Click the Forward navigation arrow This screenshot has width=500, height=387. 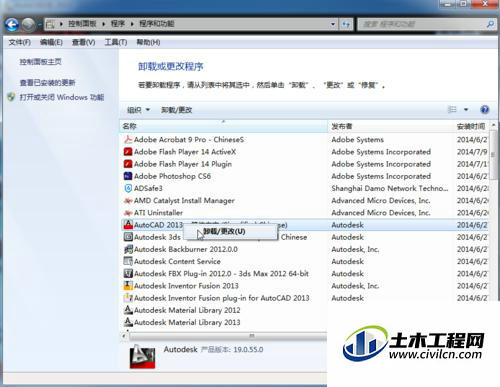pos(28,24)
